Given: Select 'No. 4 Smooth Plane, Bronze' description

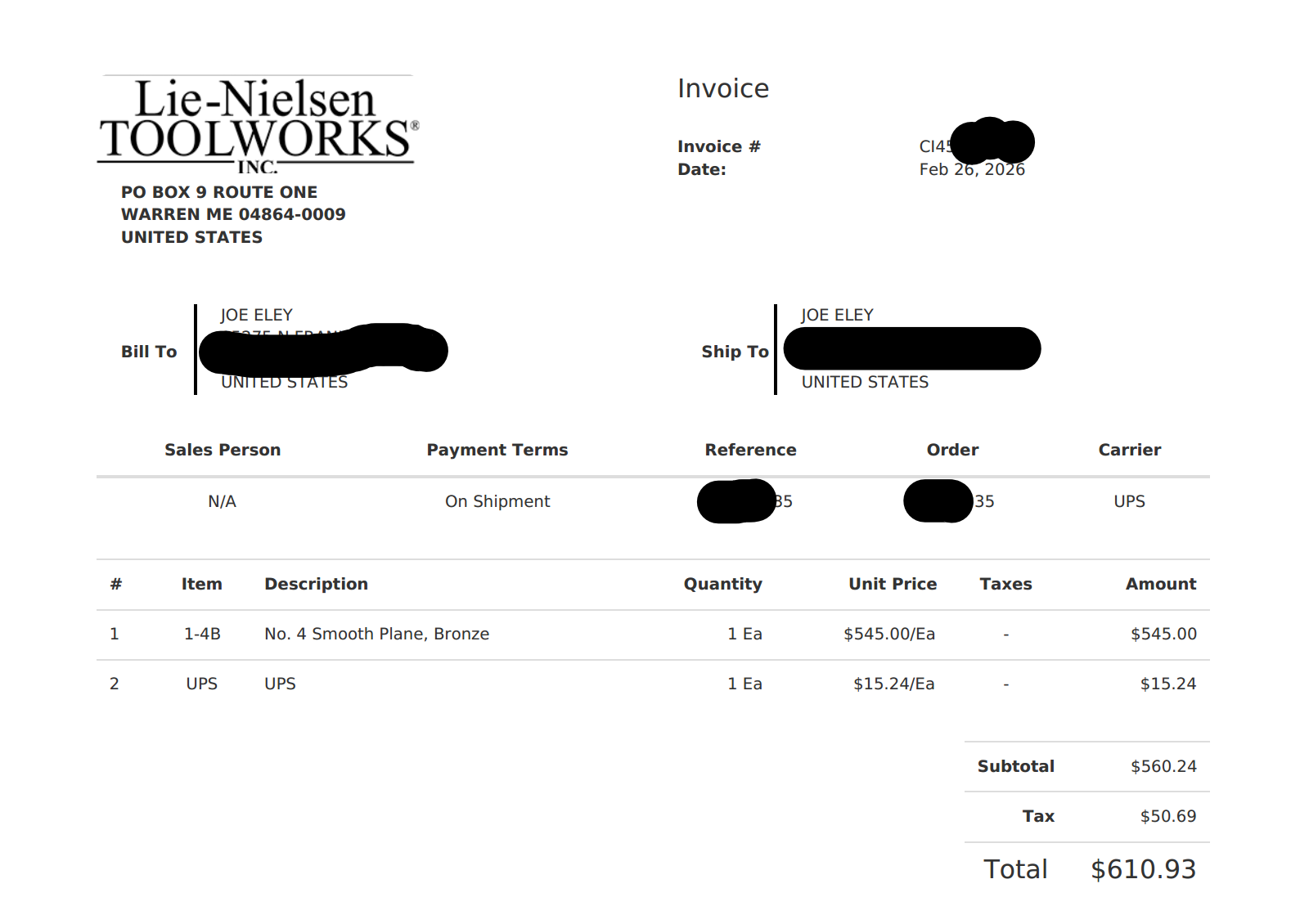Looking at the screenshot, I should point(377,634).
